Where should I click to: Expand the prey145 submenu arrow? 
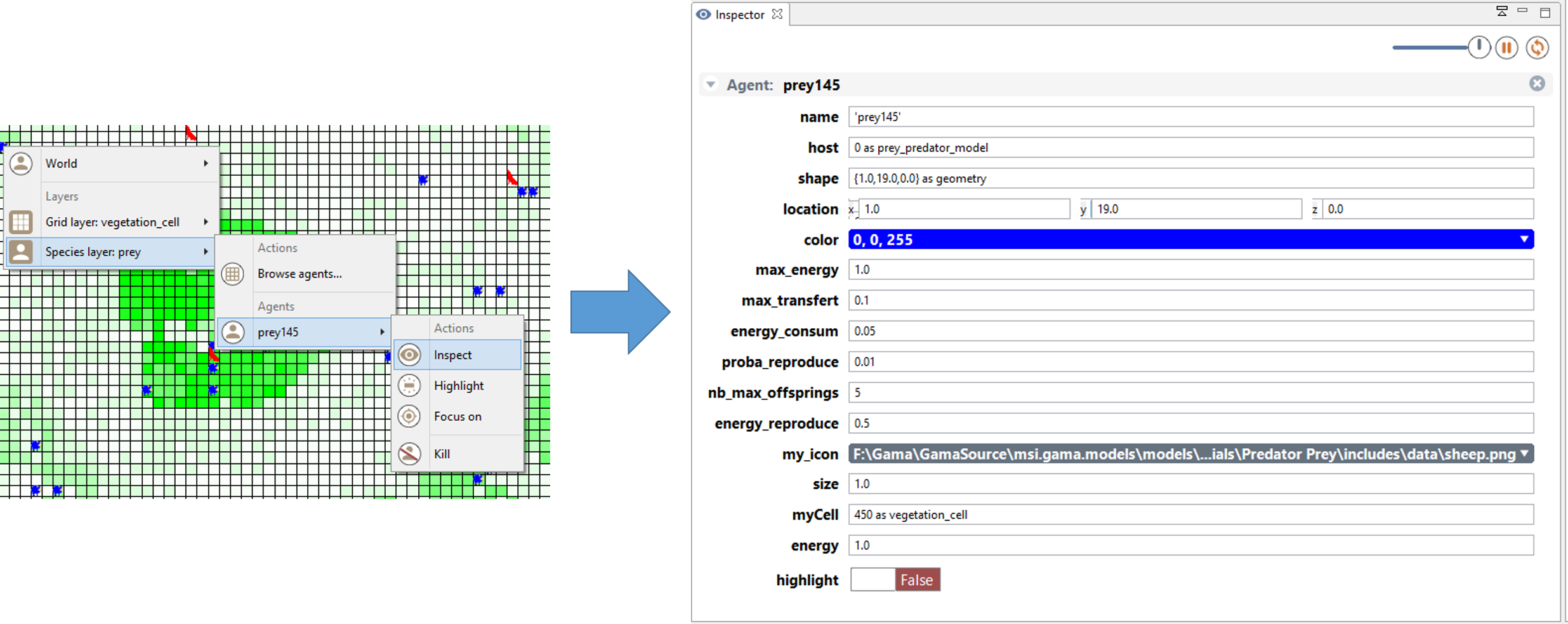pyautogui.click(x=382, y=332)
